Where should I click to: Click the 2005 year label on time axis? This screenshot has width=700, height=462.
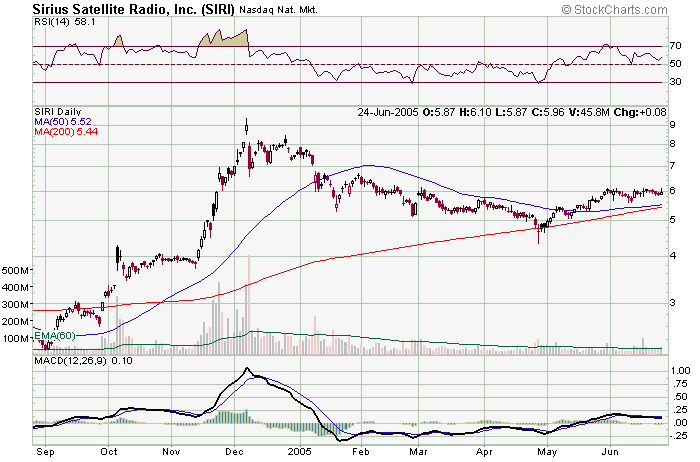300,452
